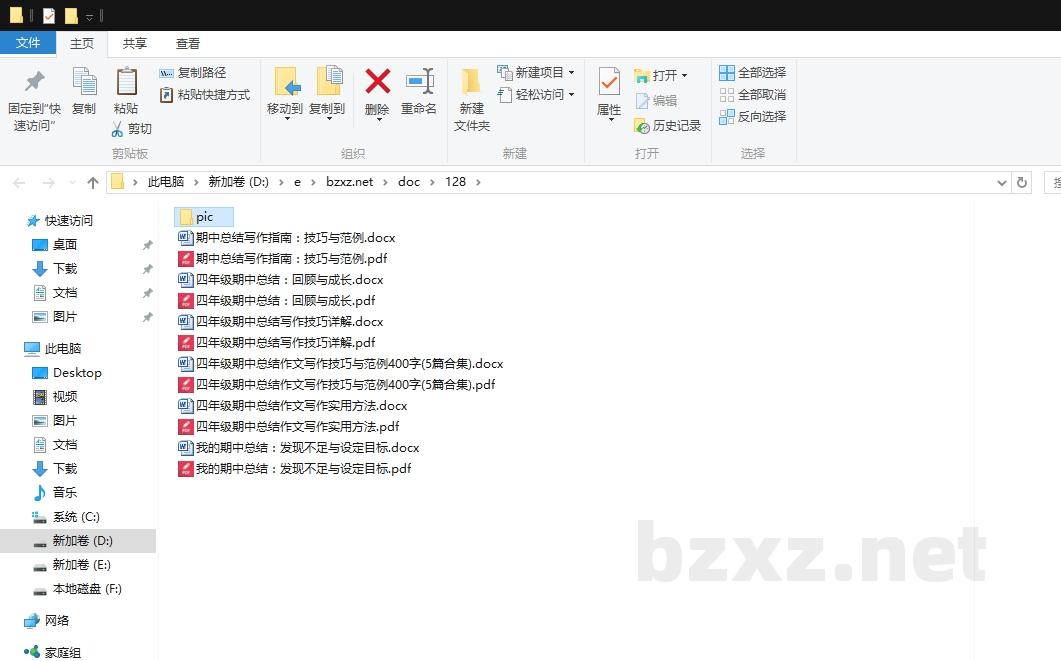Click the Refresh button beside address bar

(1021, 182)
